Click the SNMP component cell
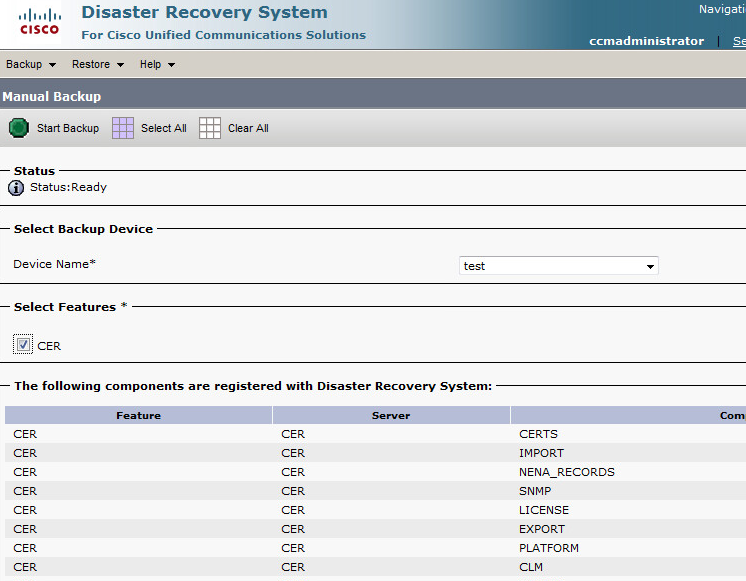This screenshot has width=746, height=581. pyautogui.click(x=535, y=491)
